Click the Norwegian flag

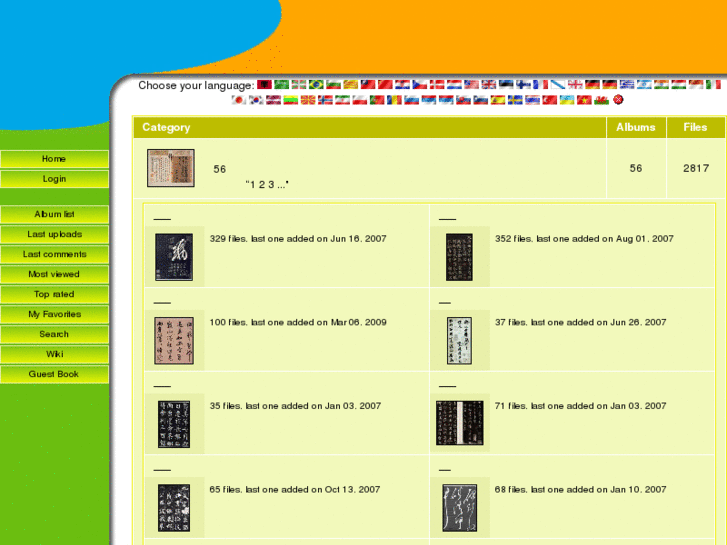tap(325, 100)
